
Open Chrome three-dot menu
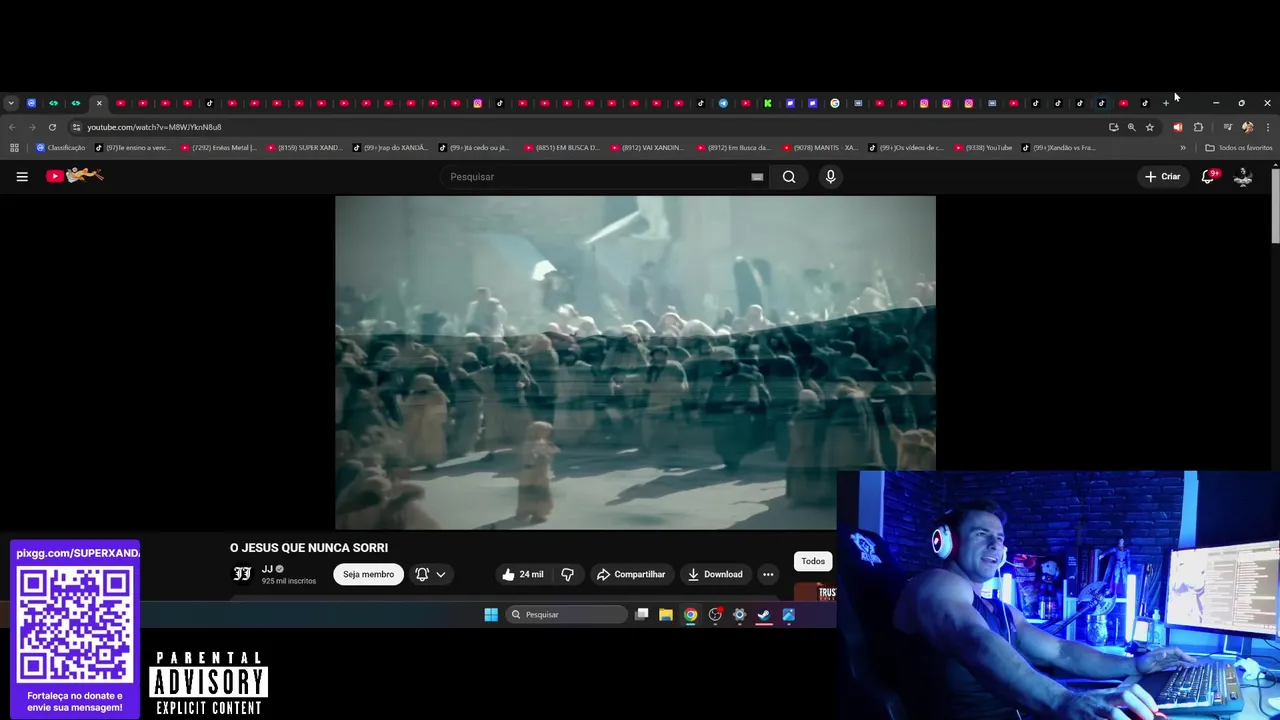point(1268,127)
